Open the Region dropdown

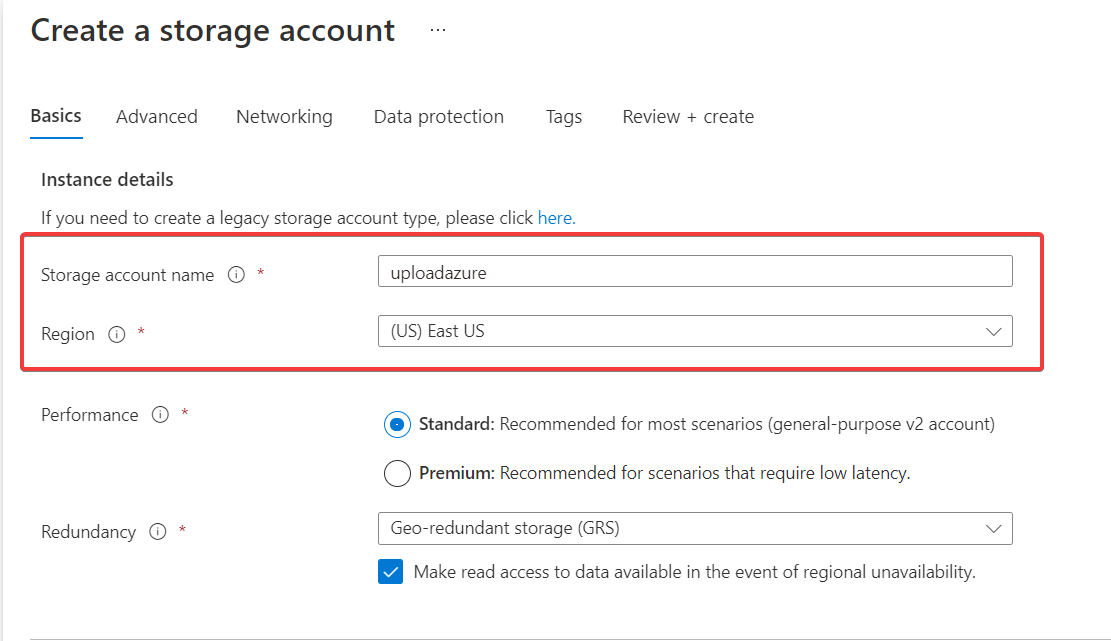(x=694, y=331)
